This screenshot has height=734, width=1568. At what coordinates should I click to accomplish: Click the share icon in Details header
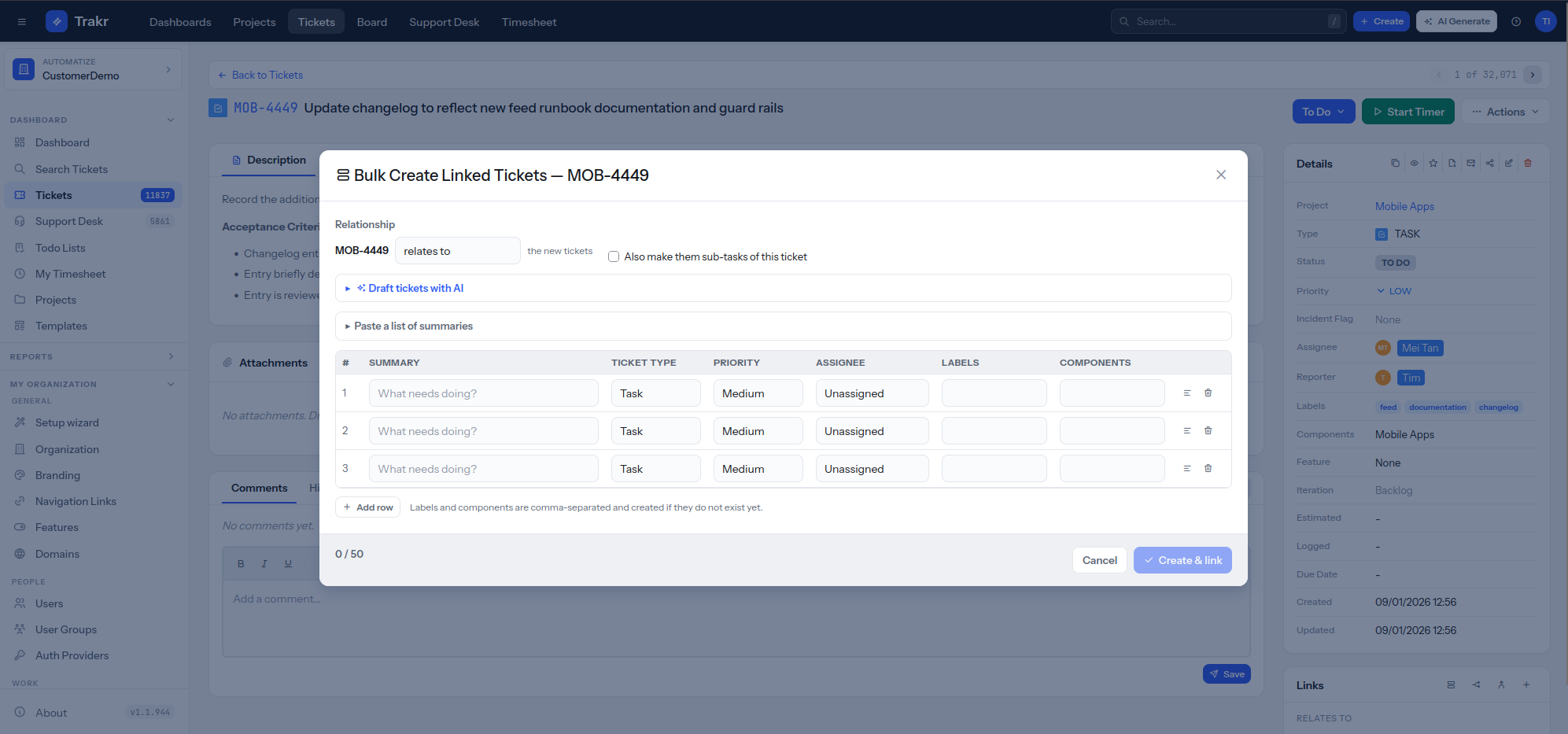click(1490, 163)
